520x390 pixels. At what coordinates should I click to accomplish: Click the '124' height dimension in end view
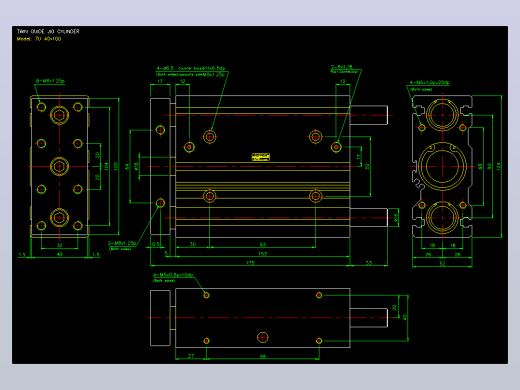pyautogui.click(x=499, y=166)
